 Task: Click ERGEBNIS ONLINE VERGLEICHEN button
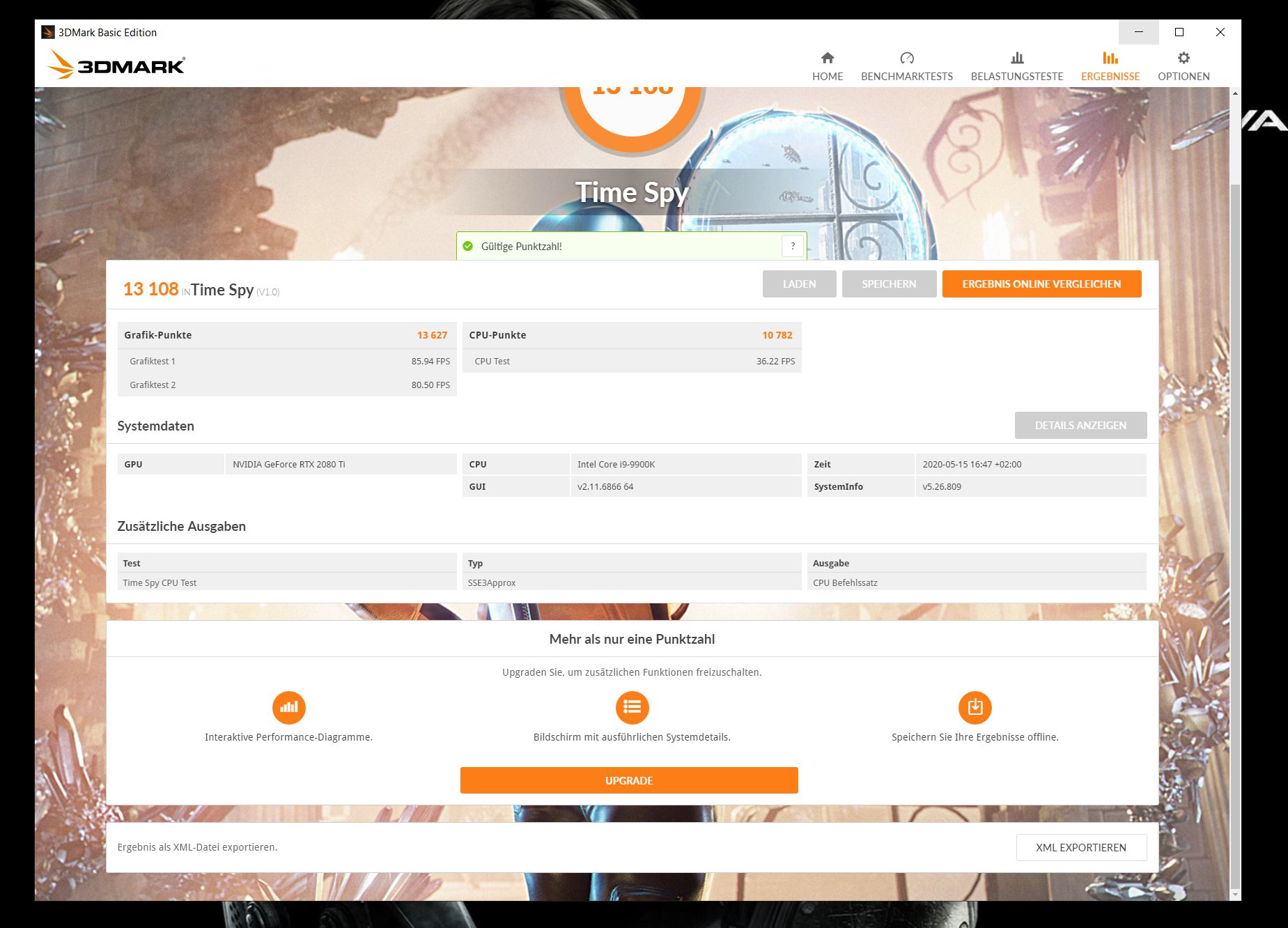pos(1041,284)
